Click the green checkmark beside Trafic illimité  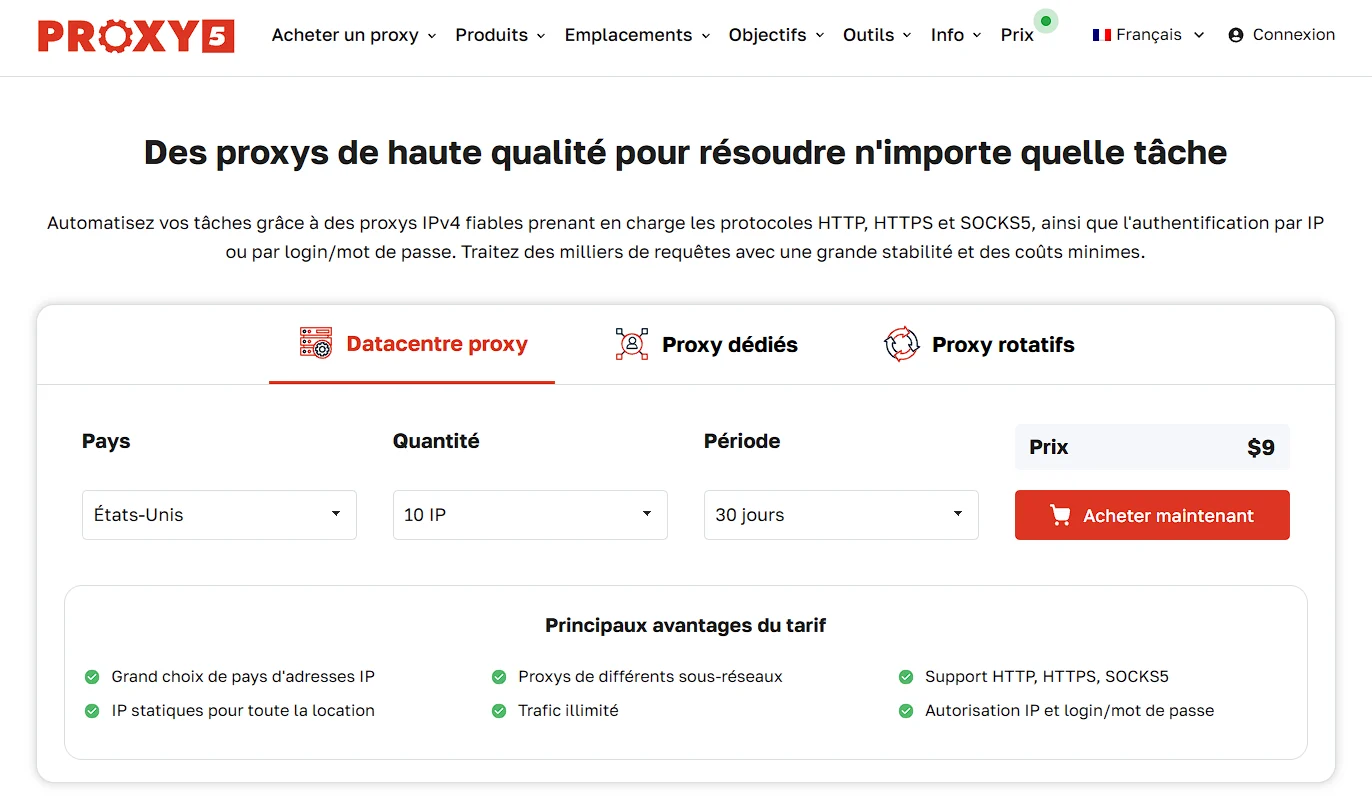(x=499, y=711)
